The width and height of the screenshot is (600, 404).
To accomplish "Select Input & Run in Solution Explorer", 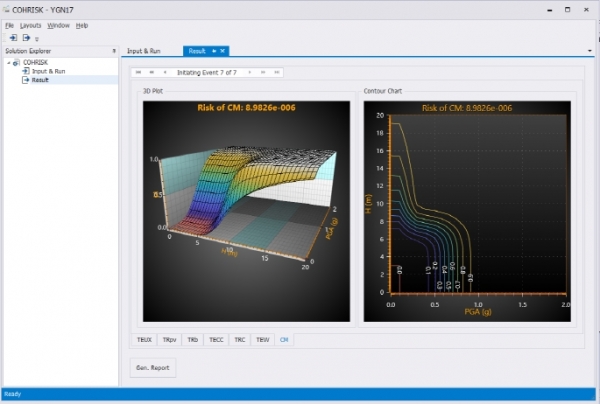I will [48, 71].
